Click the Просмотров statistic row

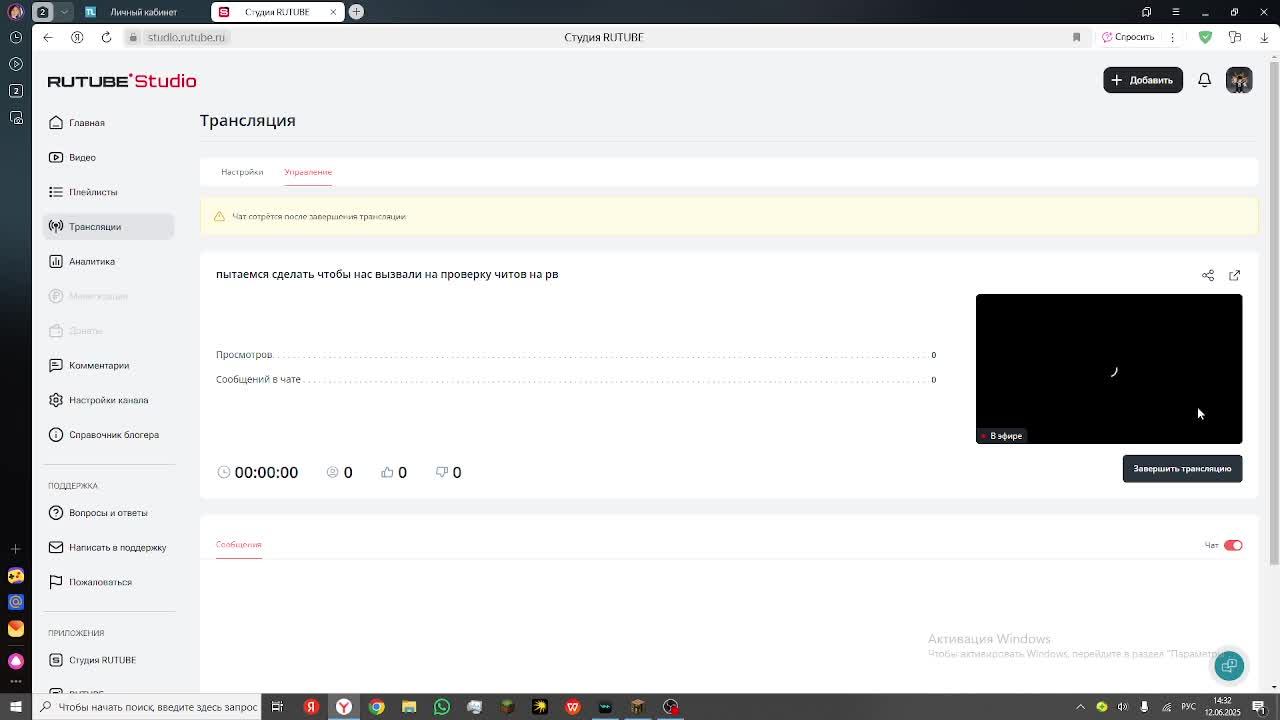(576, 355)
